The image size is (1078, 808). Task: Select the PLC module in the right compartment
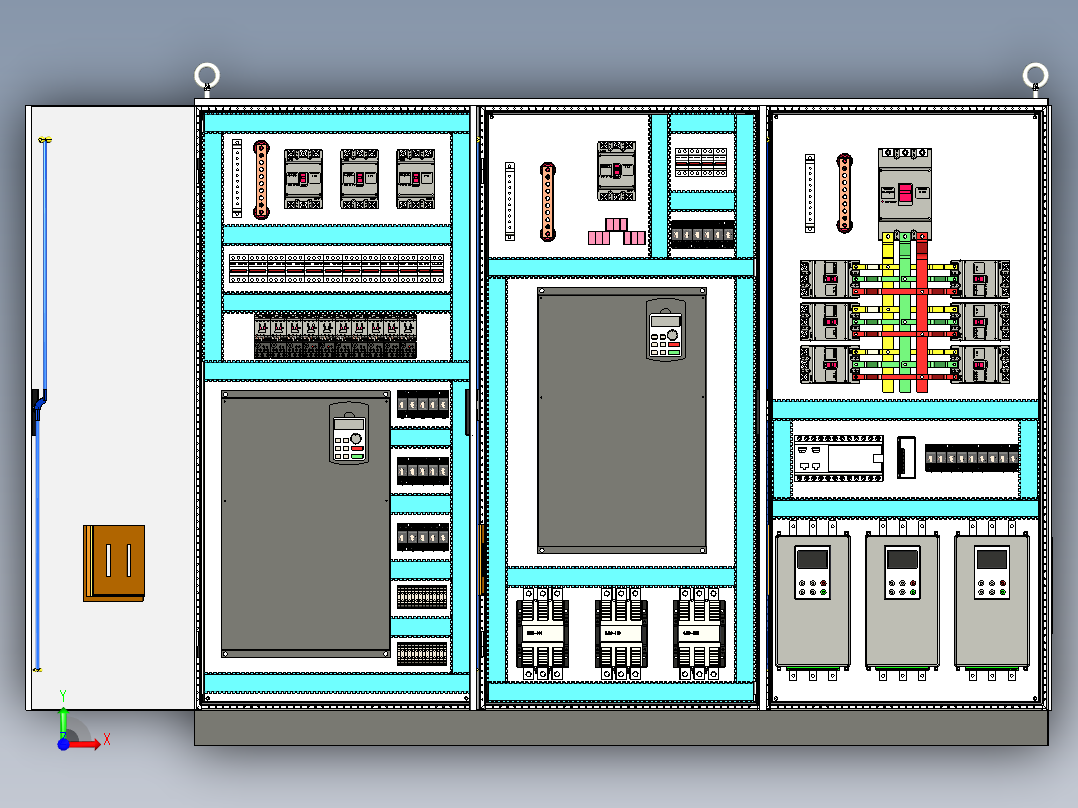pyautogui.click(x=838, y=458)
